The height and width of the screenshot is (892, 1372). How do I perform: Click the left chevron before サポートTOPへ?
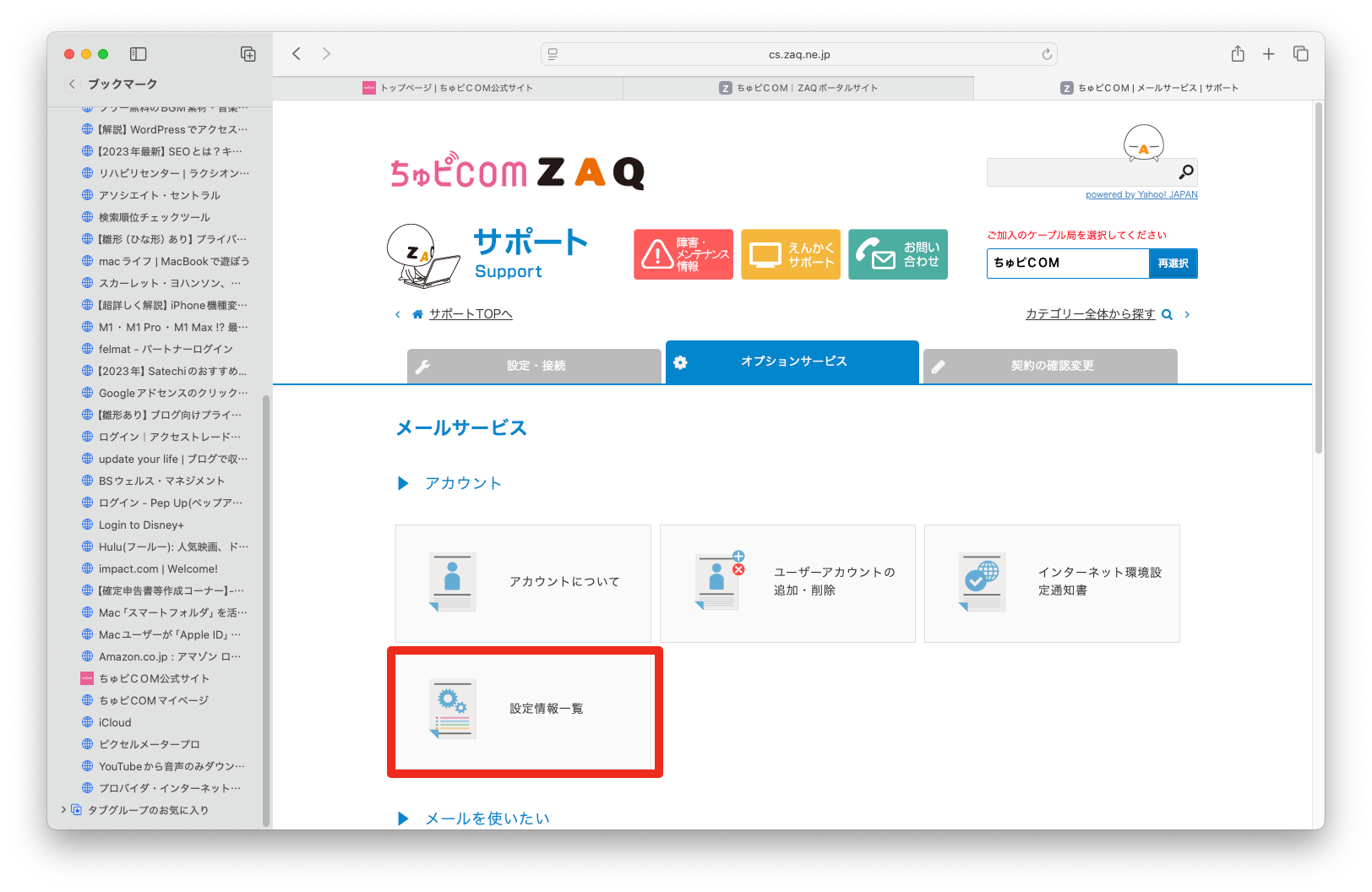click(x=398, y=314)
